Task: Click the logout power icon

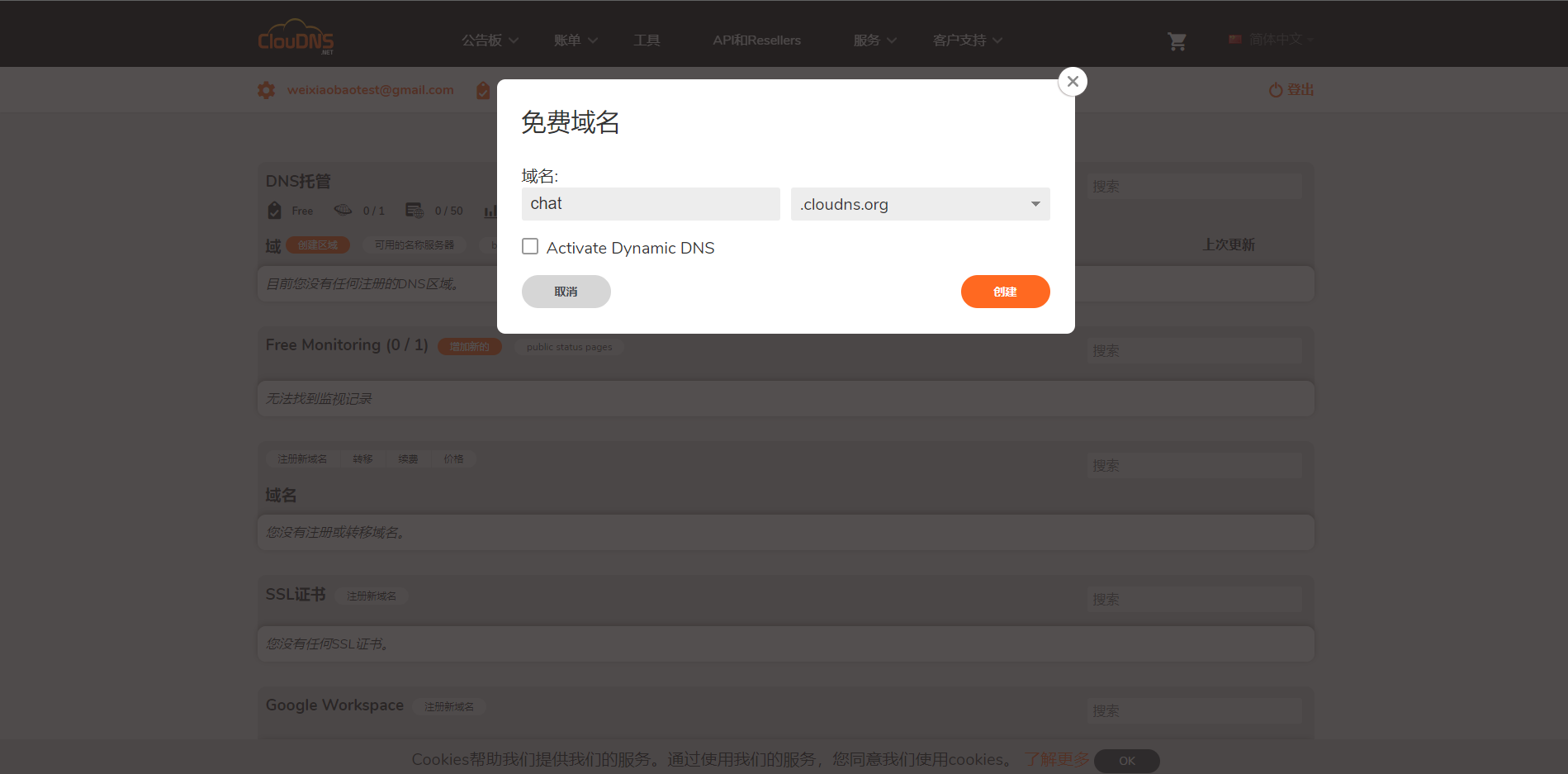Action: pos(1276,89)
